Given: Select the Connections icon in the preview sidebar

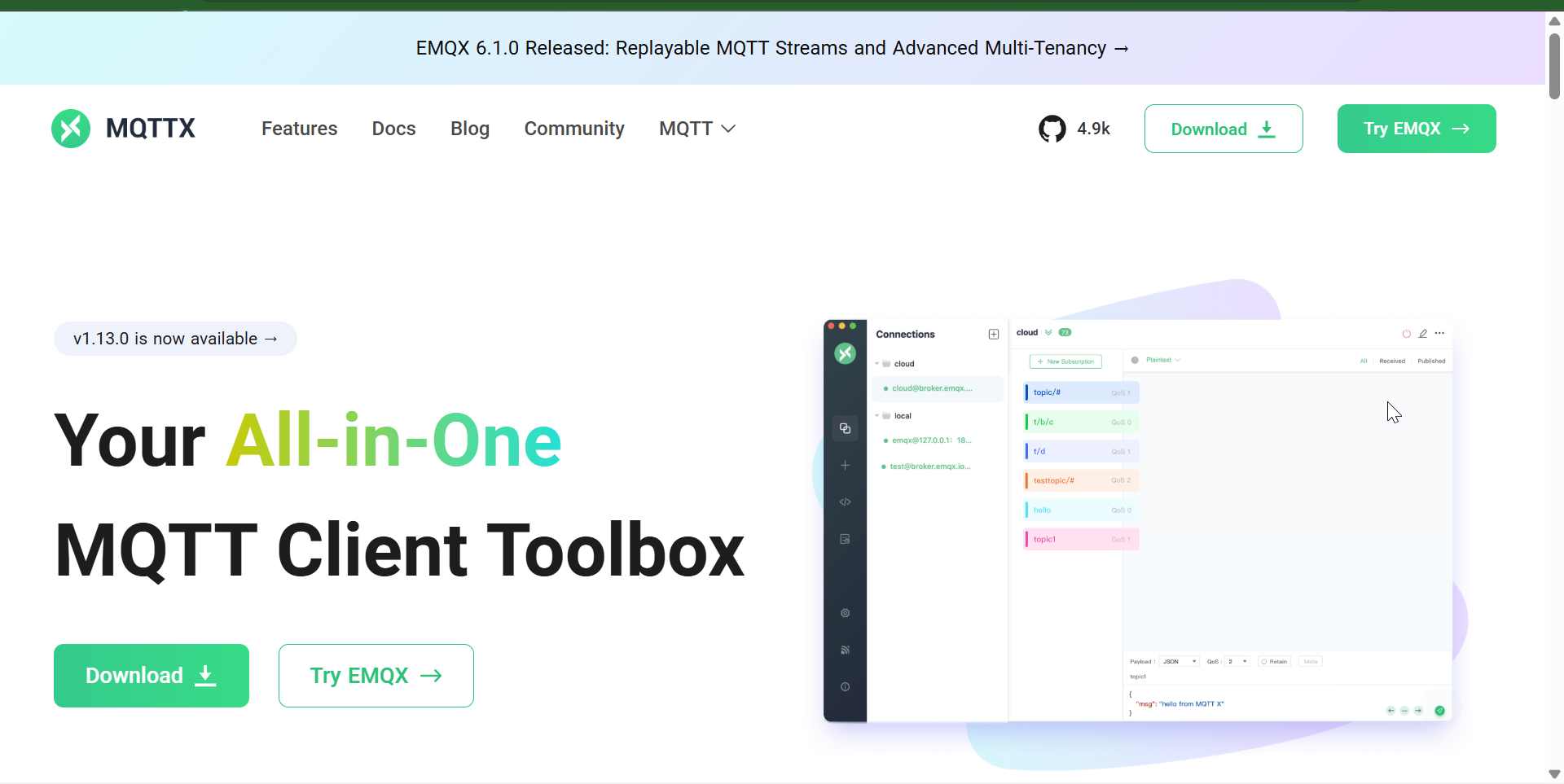Looking at the screenshot, I should 845,428.
